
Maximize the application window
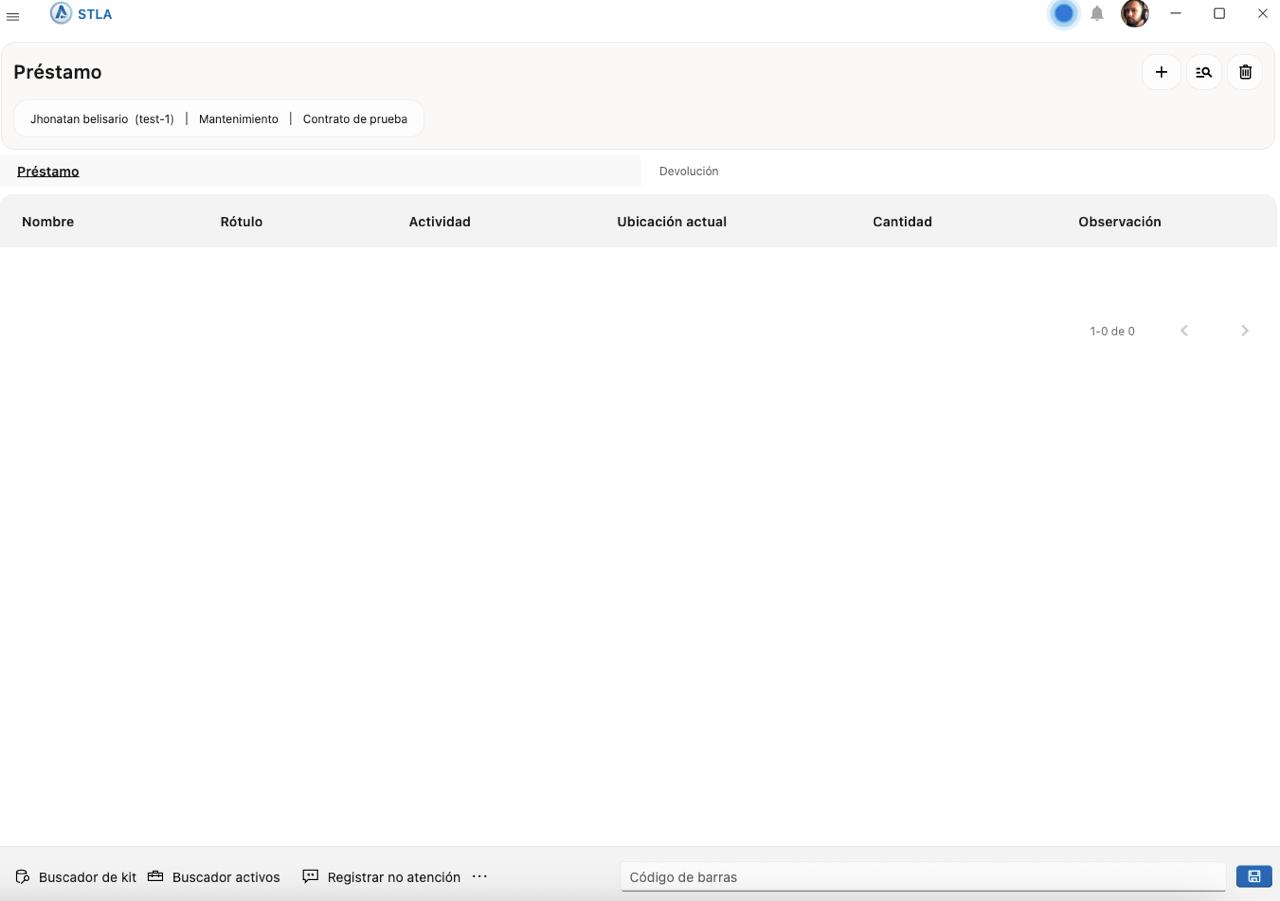(1219, 13)
